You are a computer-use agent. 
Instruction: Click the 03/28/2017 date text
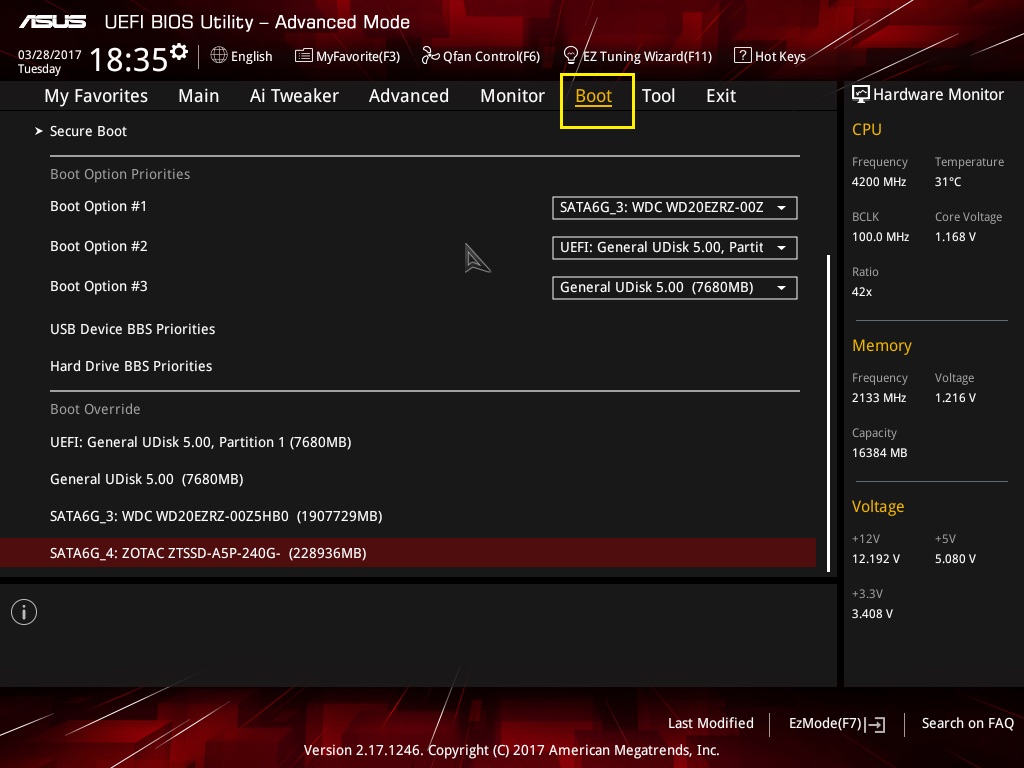[50, 55]
